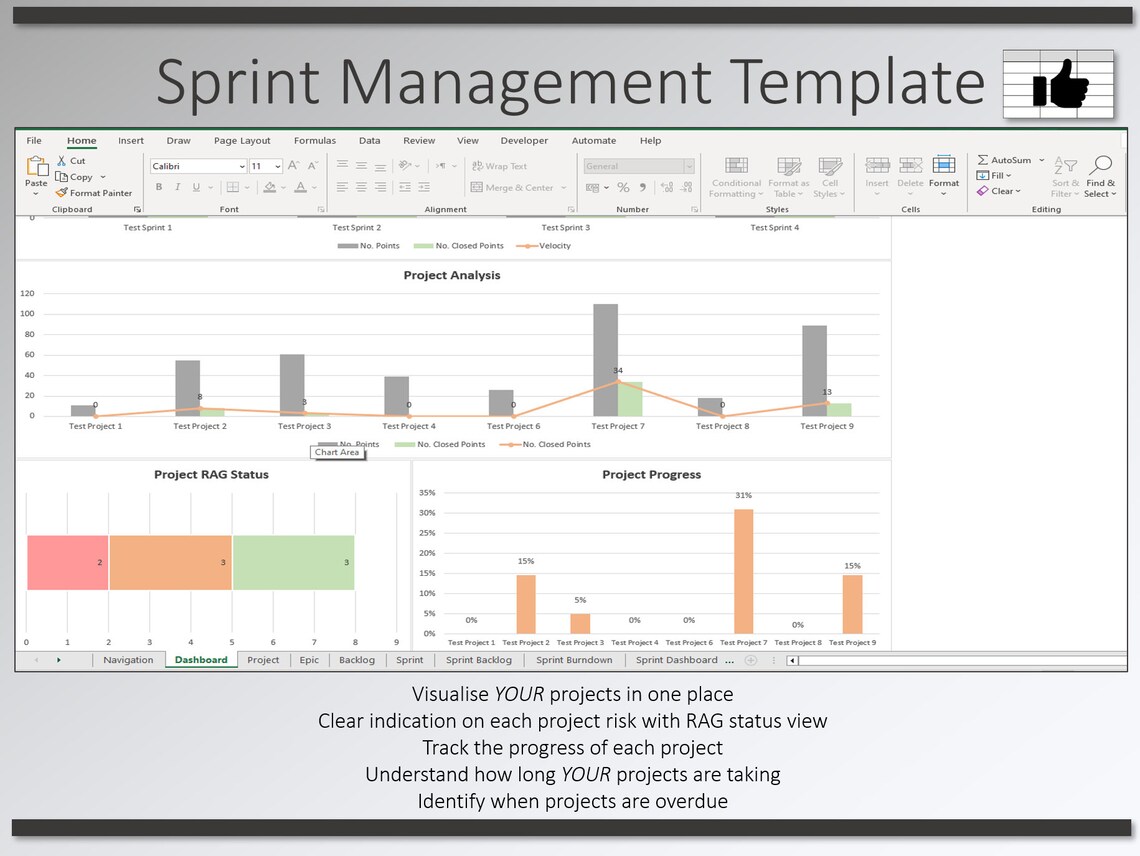Open the Merge & Center tool
This screenshot has height=856, width=1140.
477,187
